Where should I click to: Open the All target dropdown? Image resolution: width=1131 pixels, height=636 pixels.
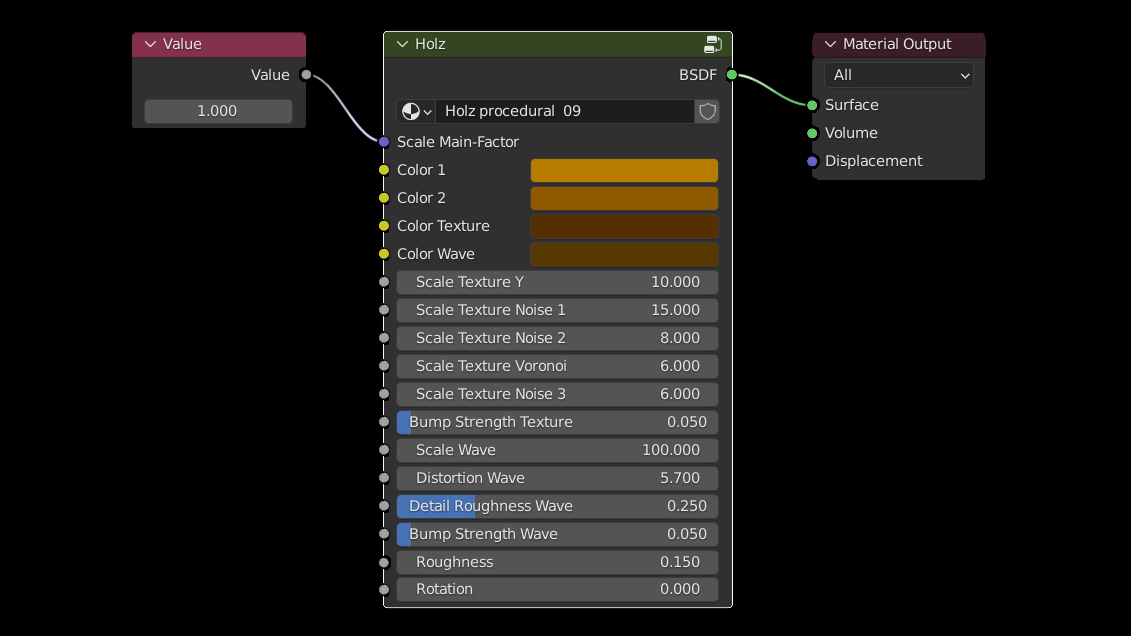[x=898, y=75]
